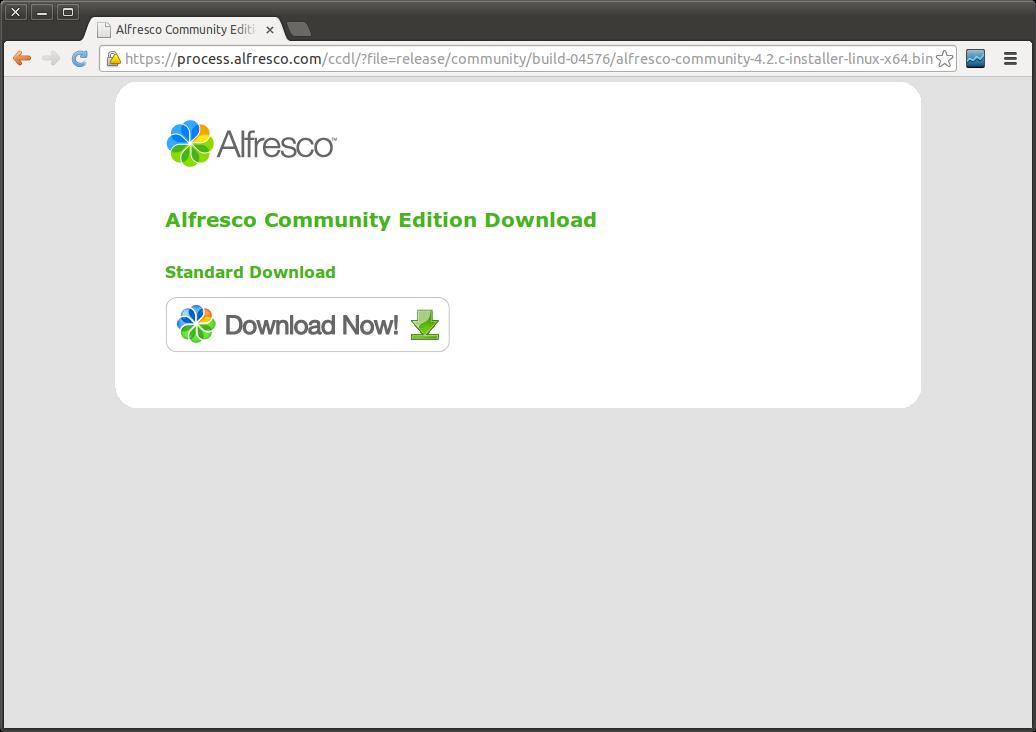Click the Download Now! button
Image resolution: width=1036 pixels, height=732 pixels.
pos(308,324)
